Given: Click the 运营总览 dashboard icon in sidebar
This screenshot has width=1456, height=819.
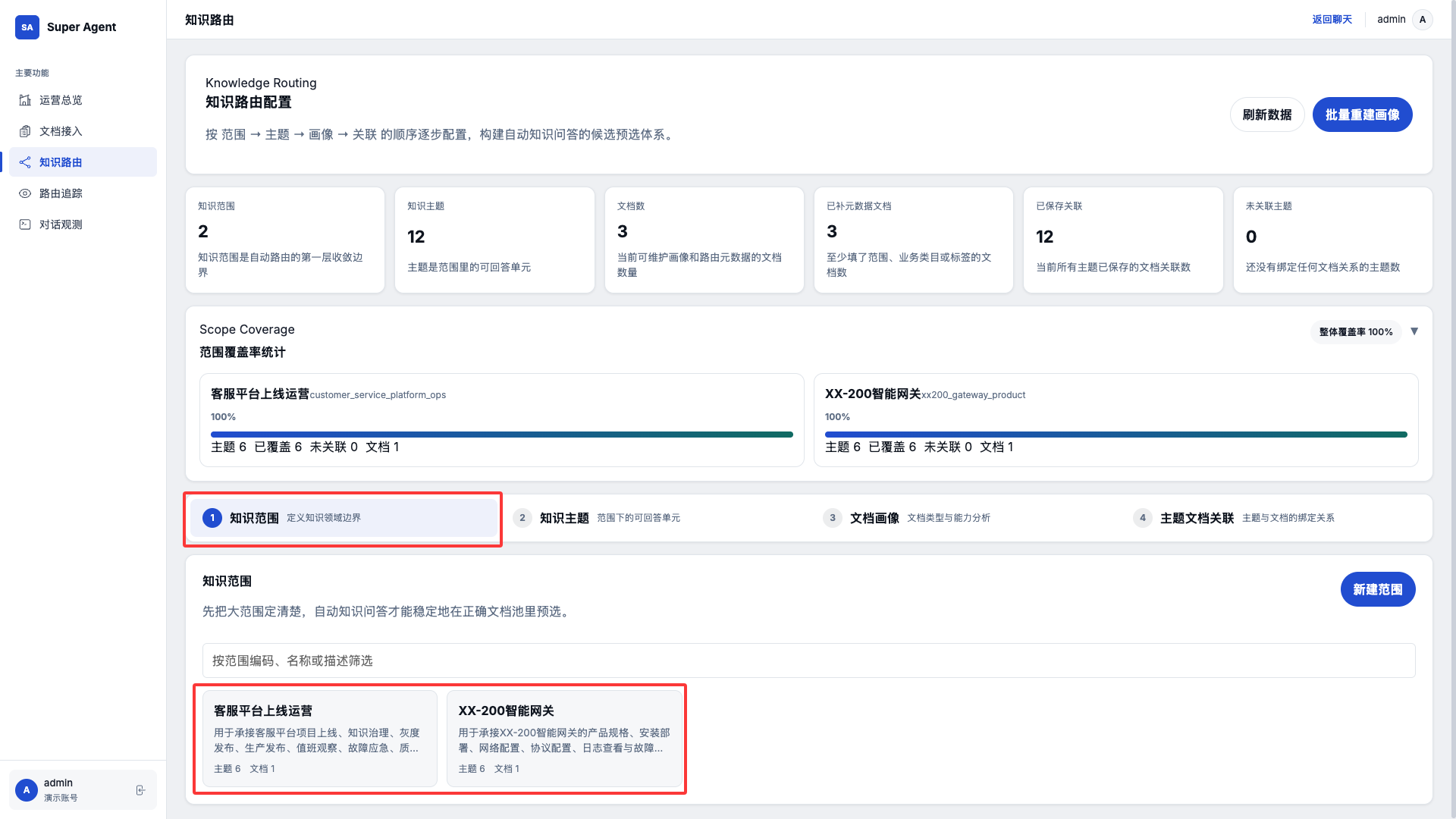Looking at the screenshot, I should coord(25,100).
